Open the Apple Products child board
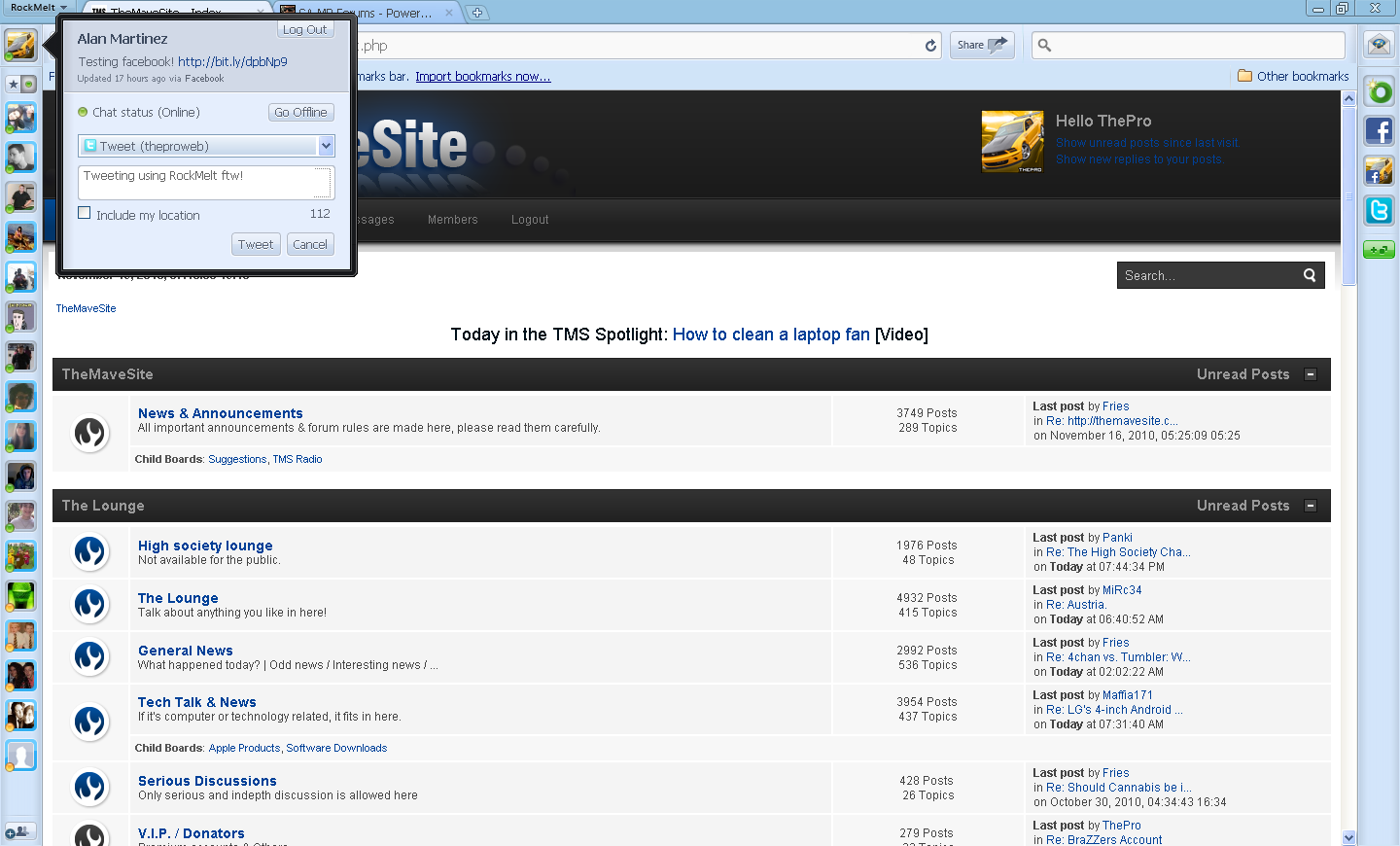Viewport: 1400px width, 846px height. (244, 748)
